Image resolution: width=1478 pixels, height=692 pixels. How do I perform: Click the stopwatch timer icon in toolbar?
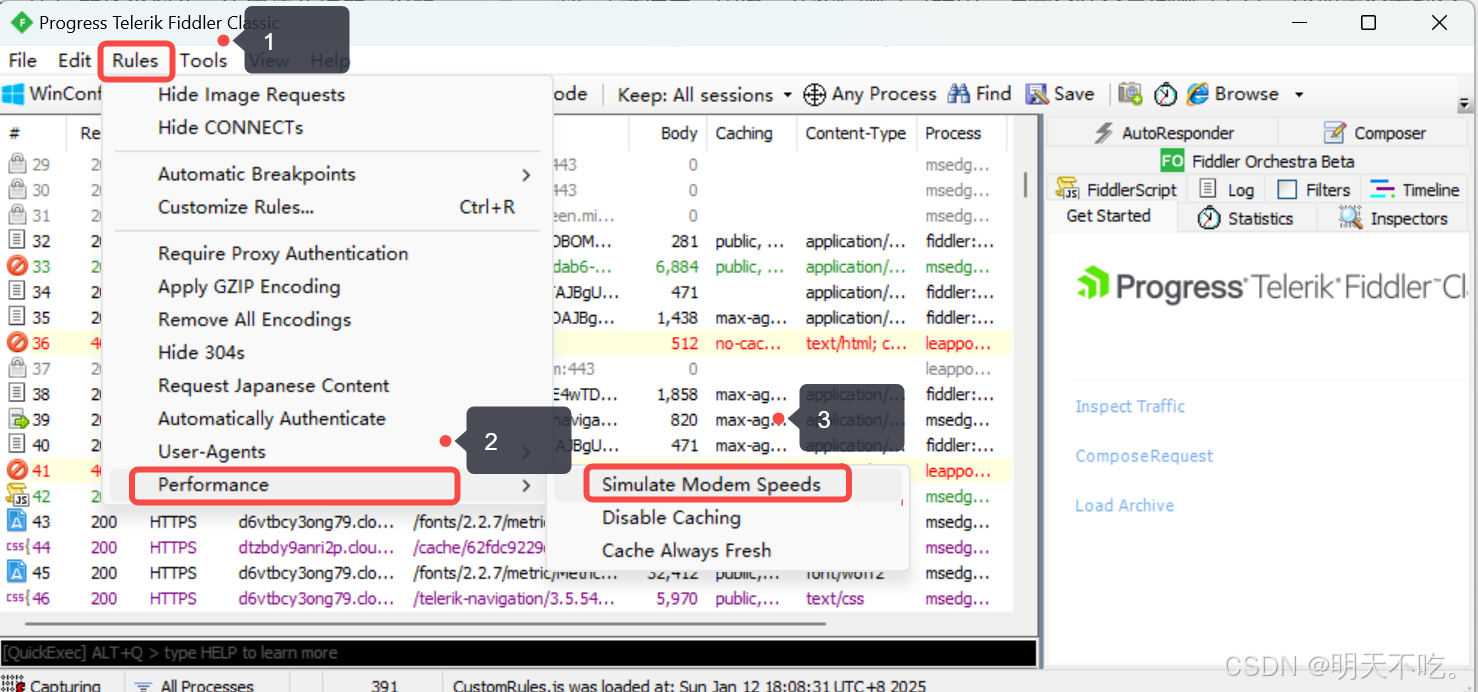point(1165,94)
